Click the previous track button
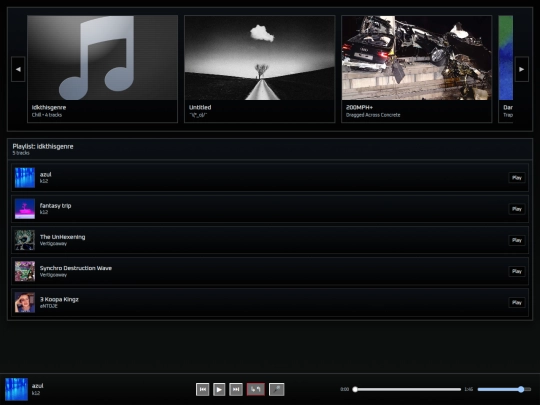Viewport: 540px width, 405px height. (202, 390)
